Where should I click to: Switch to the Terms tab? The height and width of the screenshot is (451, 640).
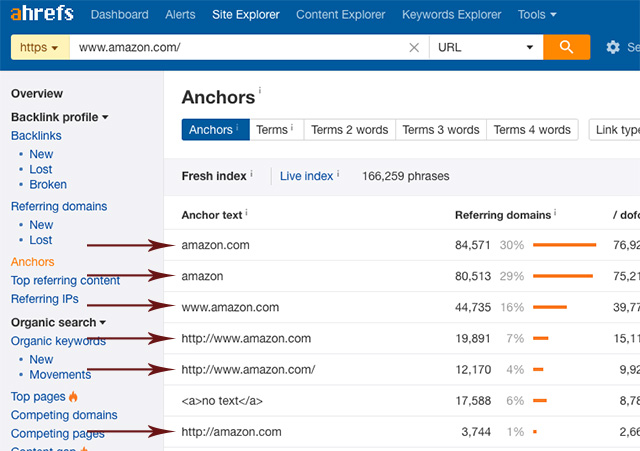pos(276,130)
